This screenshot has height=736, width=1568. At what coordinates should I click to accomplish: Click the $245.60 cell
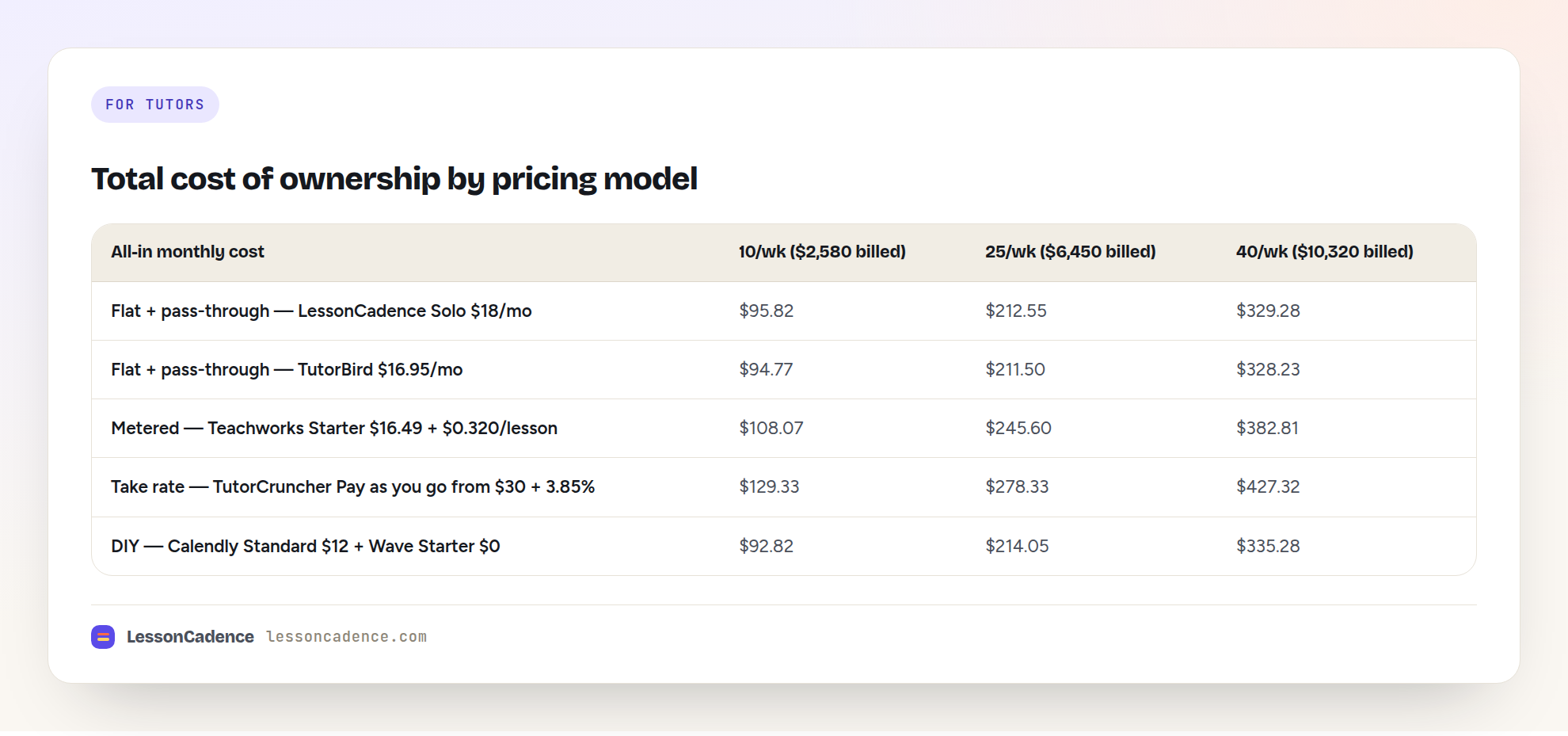coord(1018,429)
